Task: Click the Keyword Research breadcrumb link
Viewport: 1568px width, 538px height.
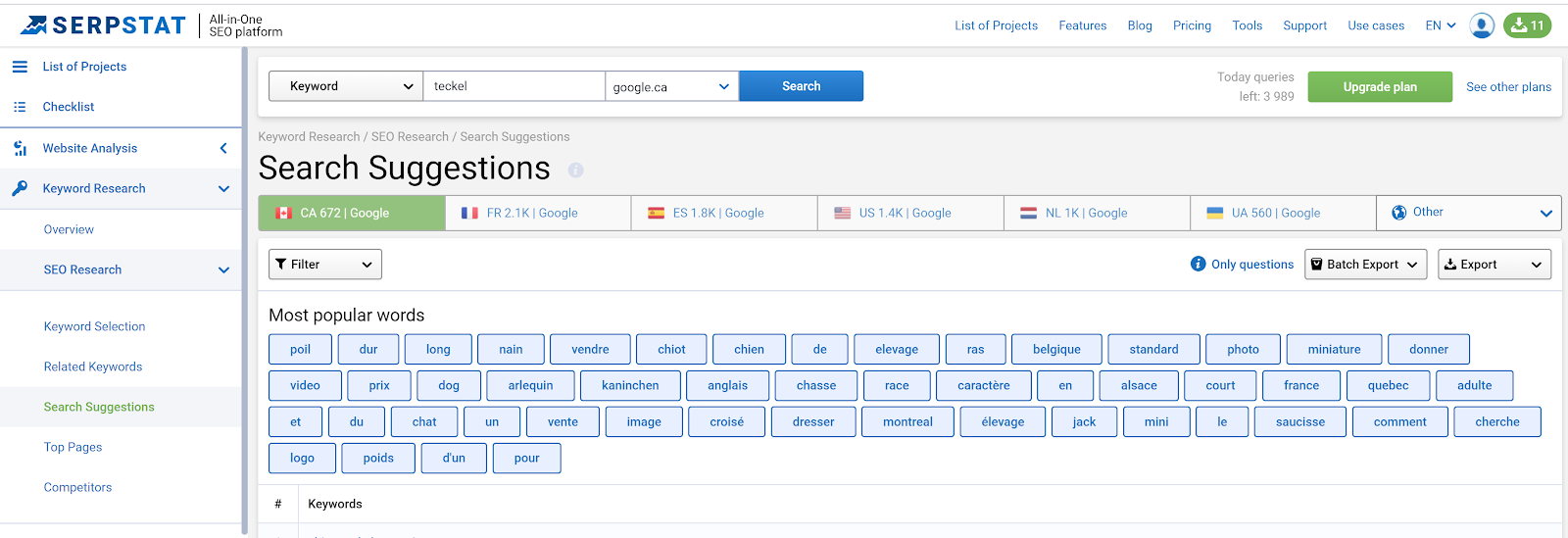Action: point(309,137)
